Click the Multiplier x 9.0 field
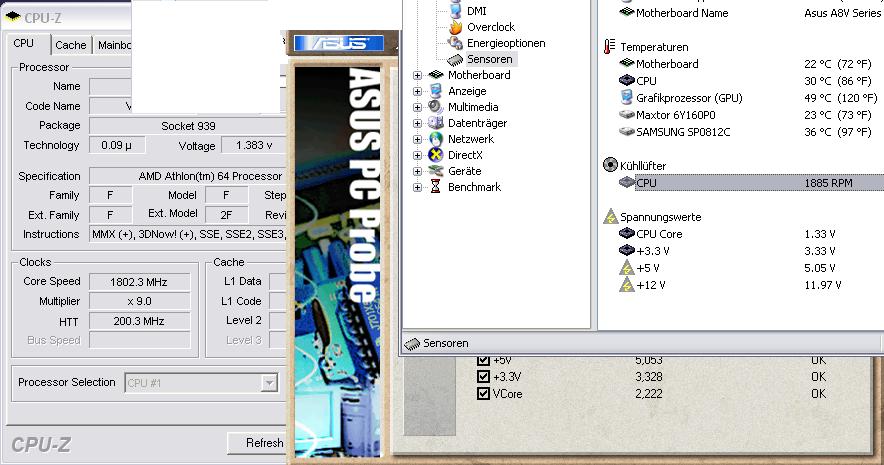Image resolution: width=884 pixels, height=465 pixels. tap(139, 301)
